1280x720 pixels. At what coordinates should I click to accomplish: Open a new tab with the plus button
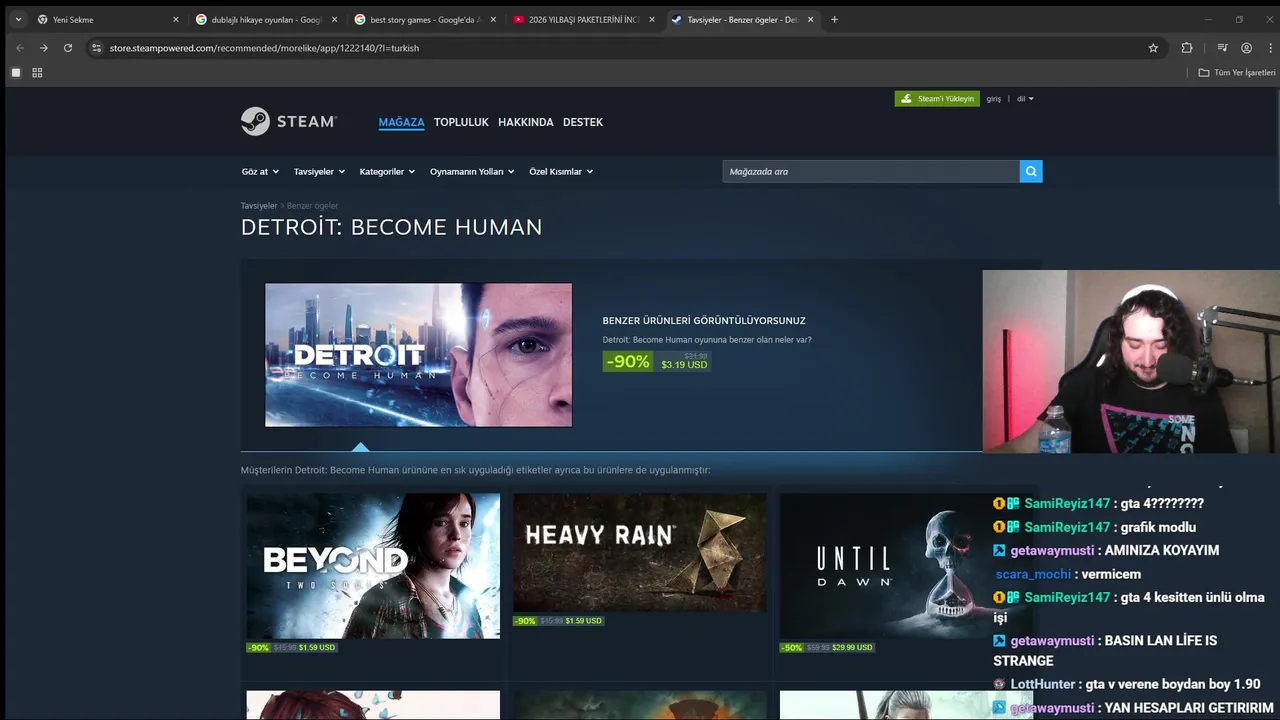(x=834, y=19)
